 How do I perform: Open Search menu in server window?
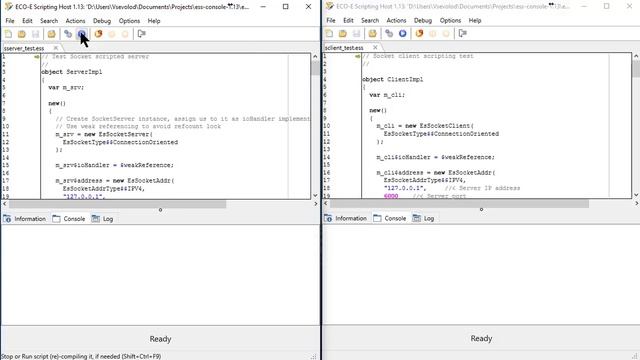[49, 21]
